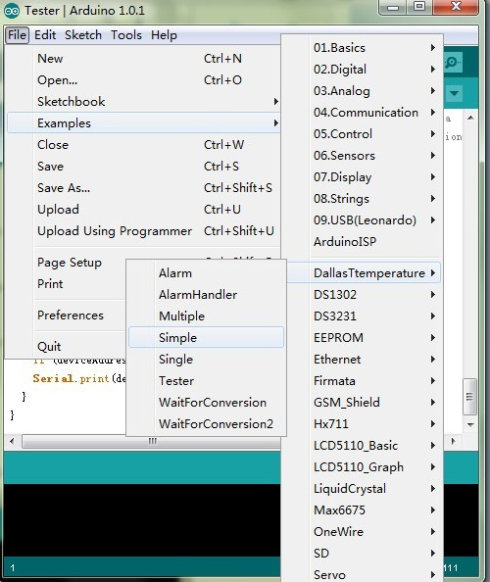The width and height of the screenshot is (490, 582).
Task: Open the WaitForConversion example
Action: (x=206, y=402)
